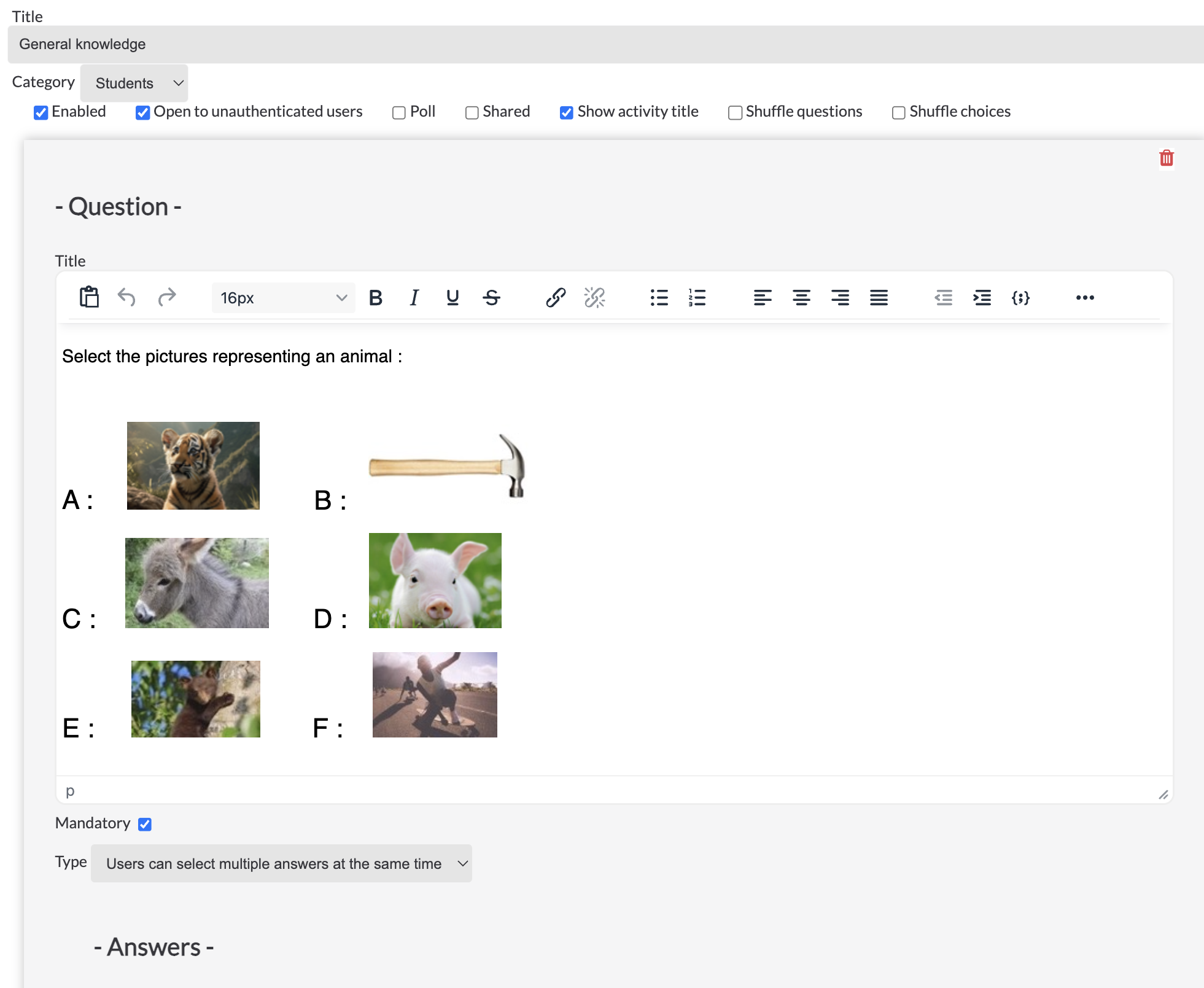Toggle italic formatting

(x=414, y=298)
